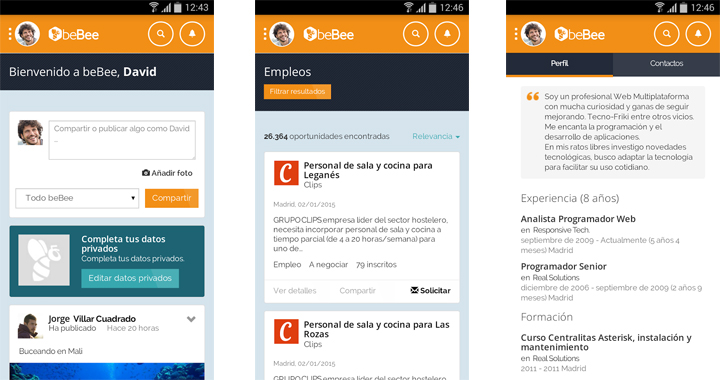Click Ver detalles on Leganés job
Screen dimensions: 720x380
295,291
